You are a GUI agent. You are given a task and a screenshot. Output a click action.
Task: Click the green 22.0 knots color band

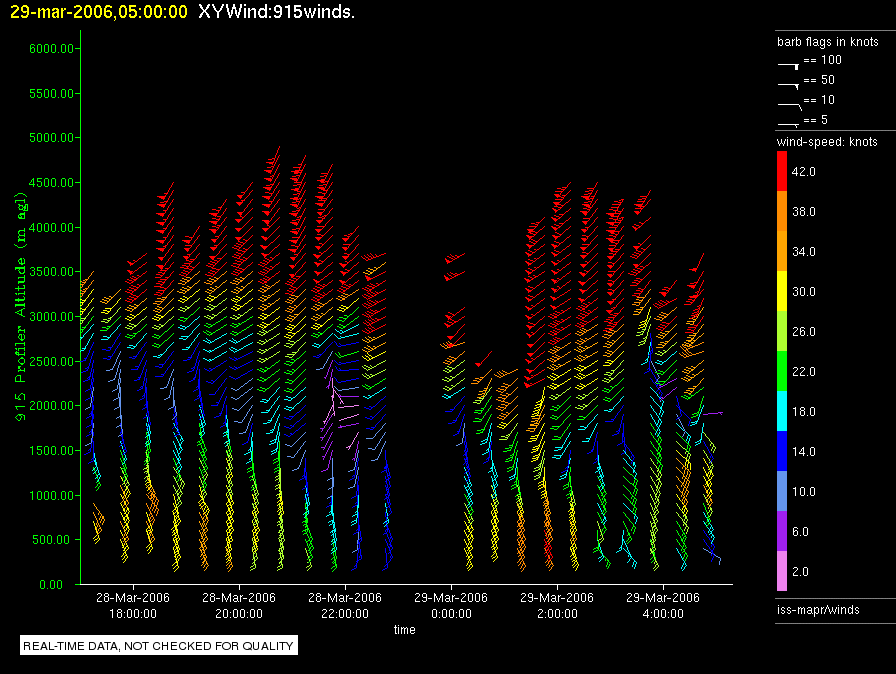point(782,371)
